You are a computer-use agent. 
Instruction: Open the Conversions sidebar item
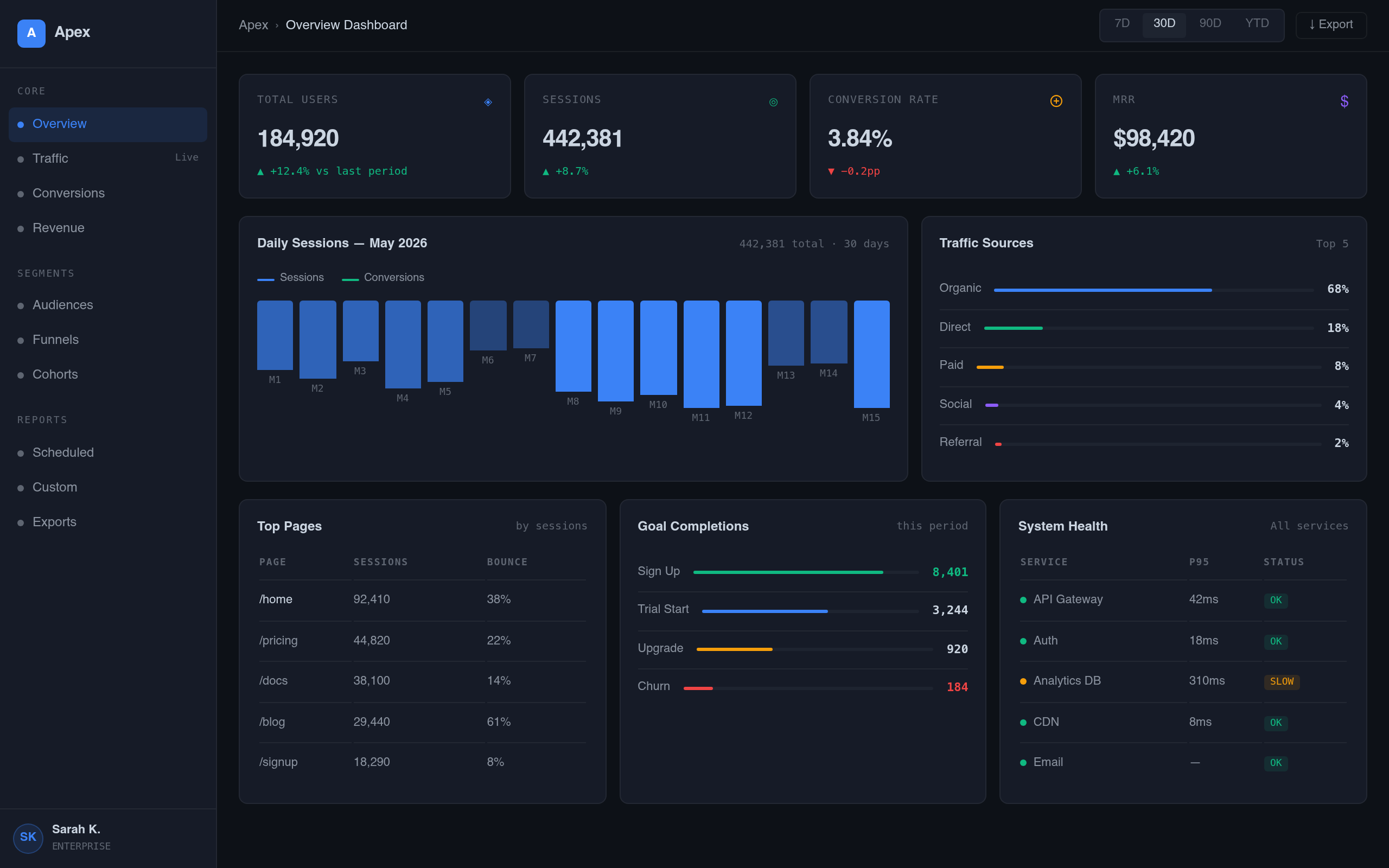108,194
